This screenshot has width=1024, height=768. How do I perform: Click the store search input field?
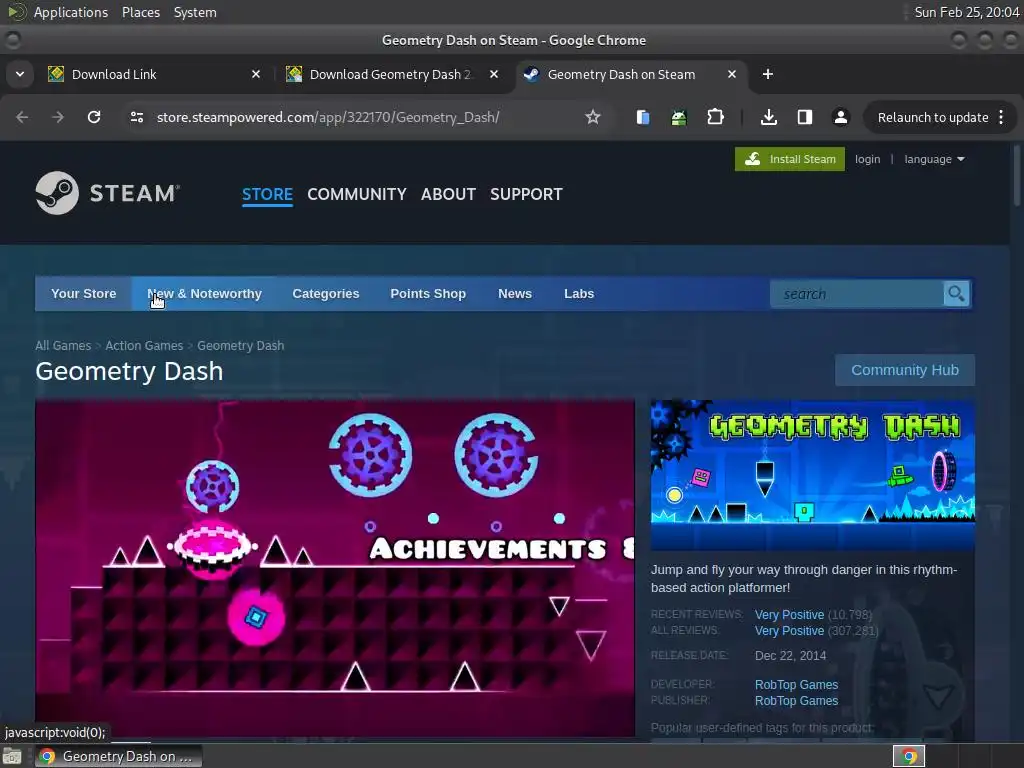pyautogui.click(x=857, y=294)
